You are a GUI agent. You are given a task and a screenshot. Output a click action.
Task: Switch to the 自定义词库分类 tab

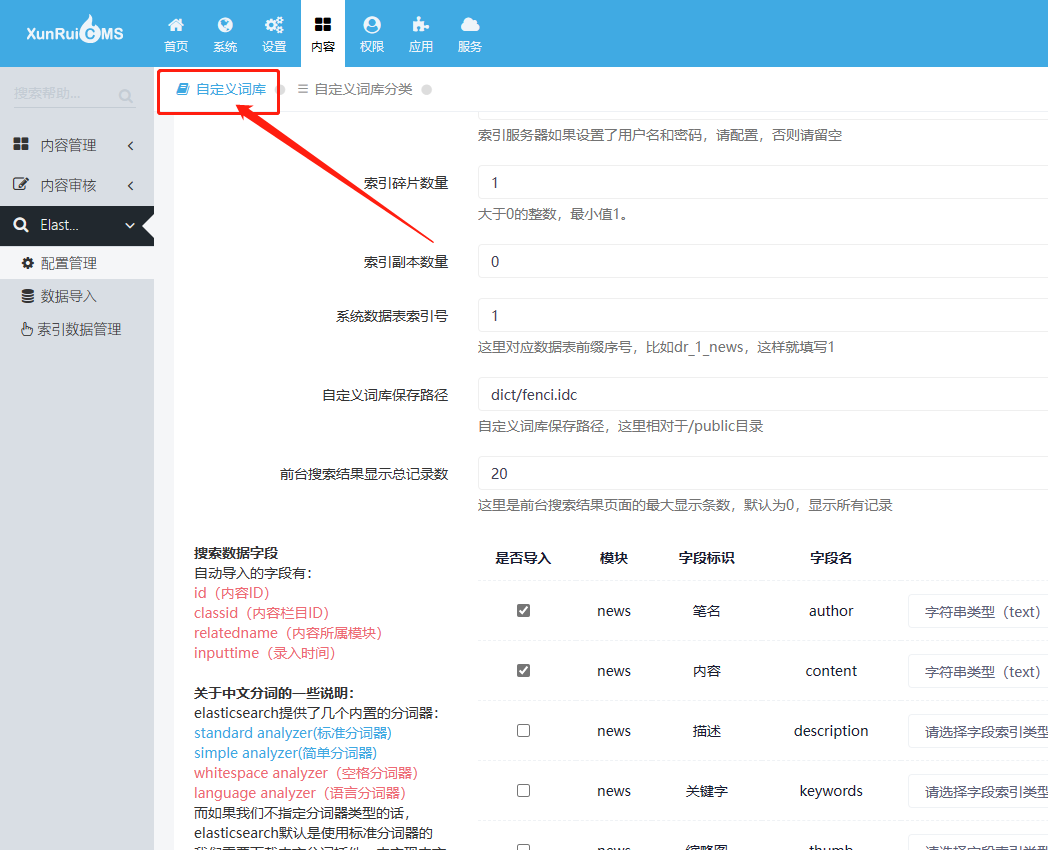point(355,89)
